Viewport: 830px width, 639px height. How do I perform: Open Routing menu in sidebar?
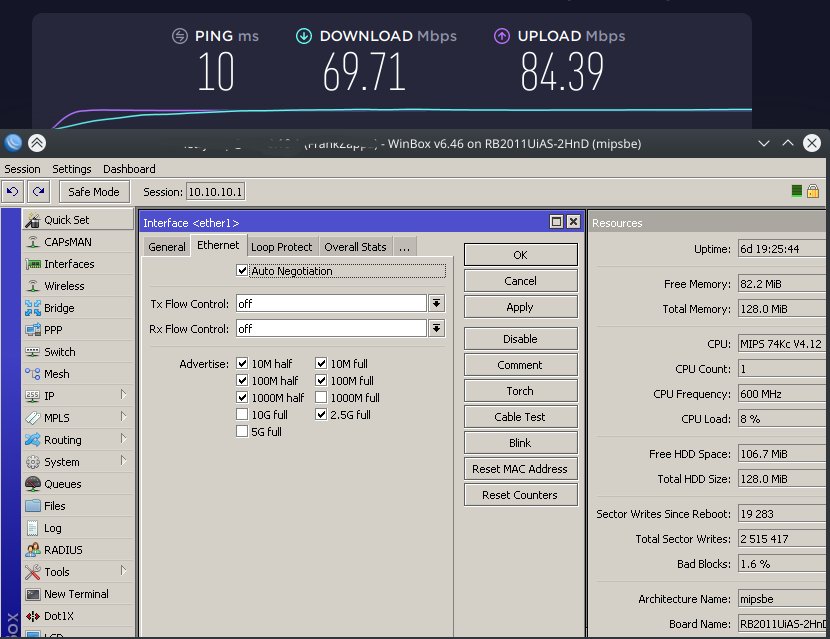(78, 440)
